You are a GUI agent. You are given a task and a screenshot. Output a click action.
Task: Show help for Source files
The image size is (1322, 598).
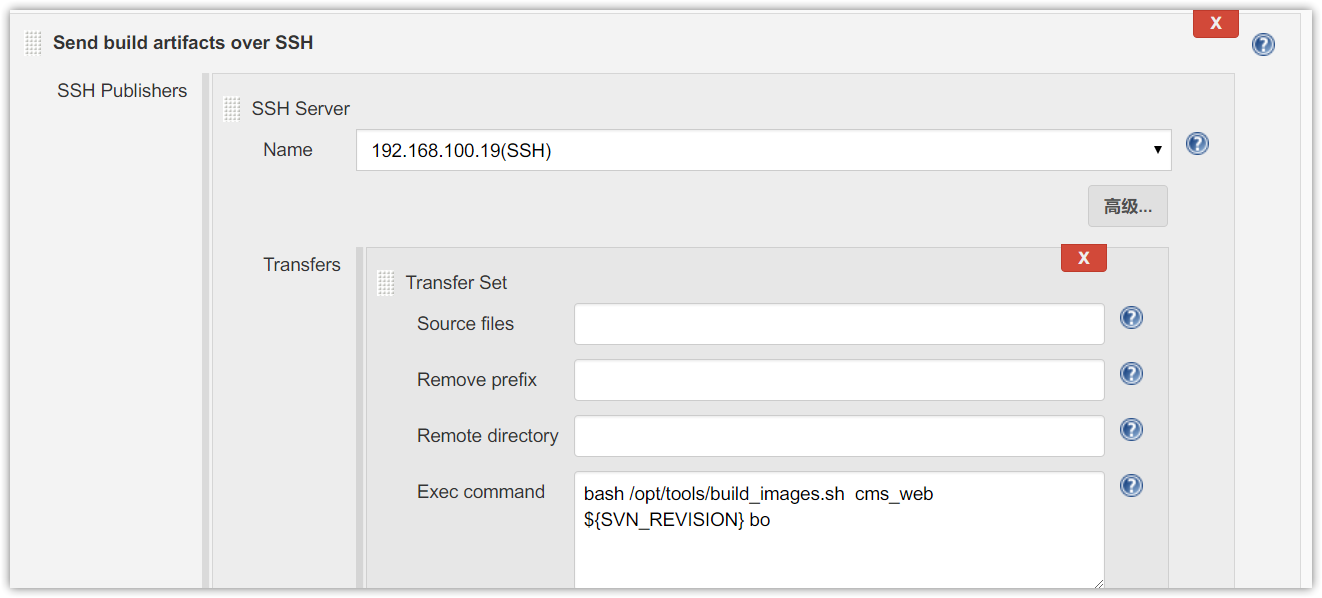[1131, 318]
